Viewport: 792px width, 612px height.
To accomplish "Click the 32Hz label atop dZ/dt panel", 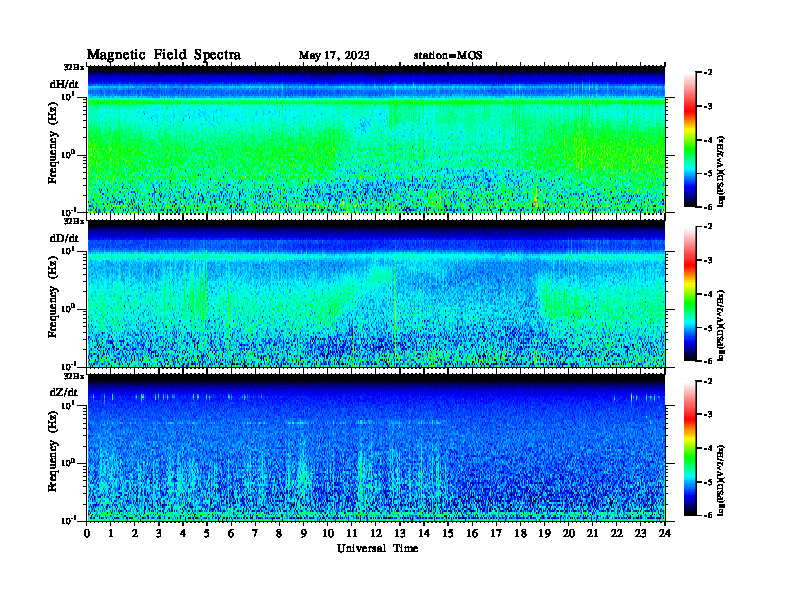I will [73, 376].
